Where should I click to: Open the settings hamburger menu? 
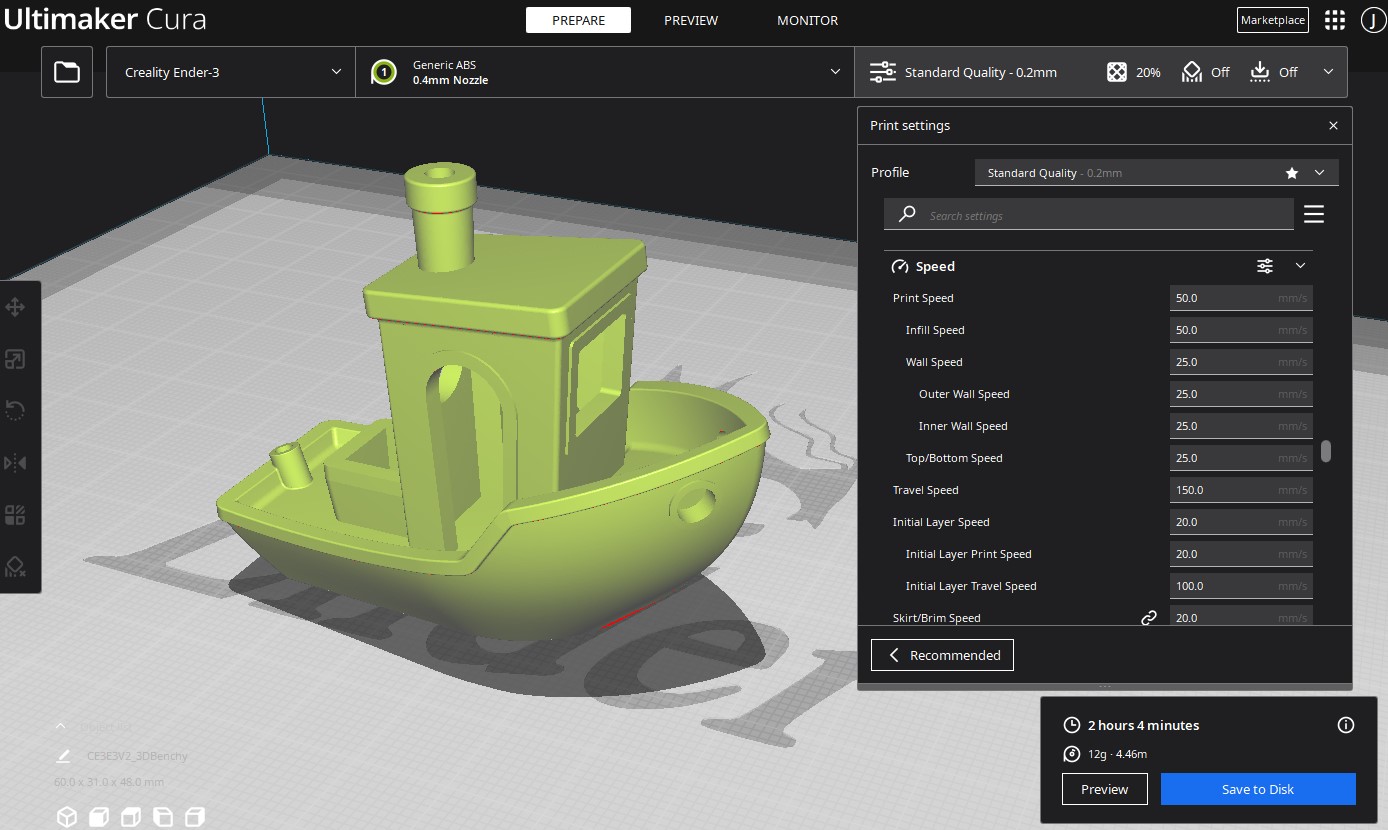point(1314,214)
